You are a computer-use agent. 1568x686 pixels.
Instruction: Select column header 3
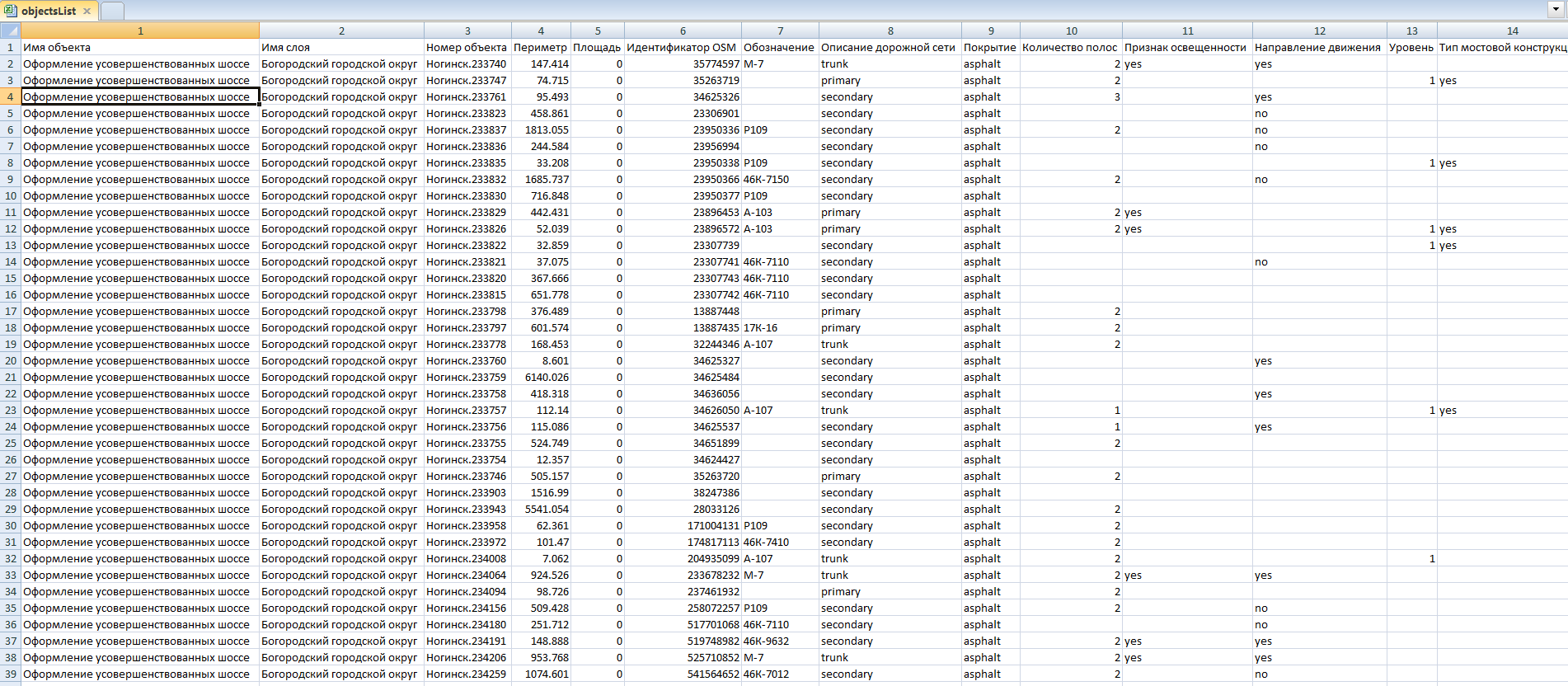(467, 31)
